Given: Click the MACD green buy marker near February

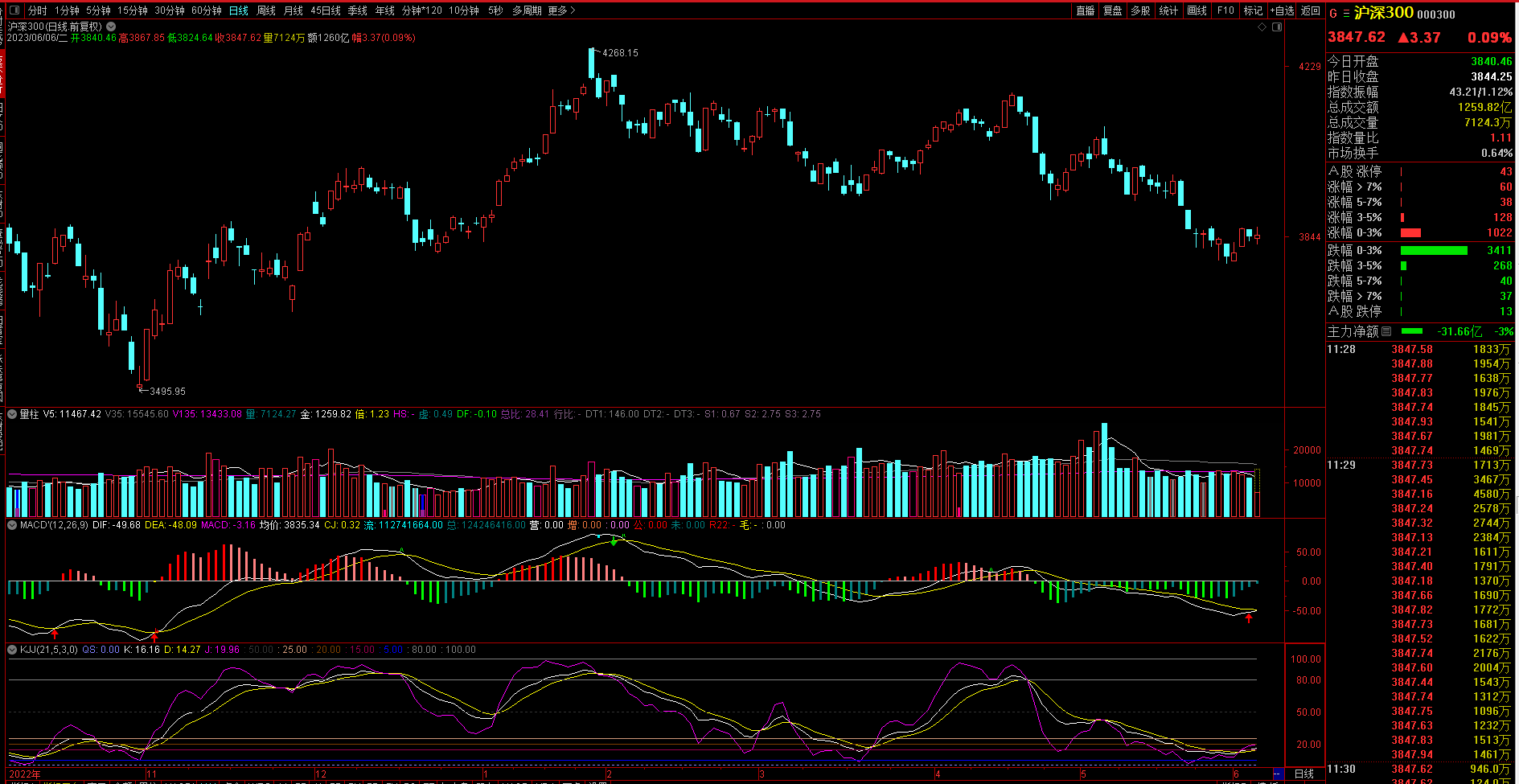Looking at the screenshot, I should (x=614, y=542).
